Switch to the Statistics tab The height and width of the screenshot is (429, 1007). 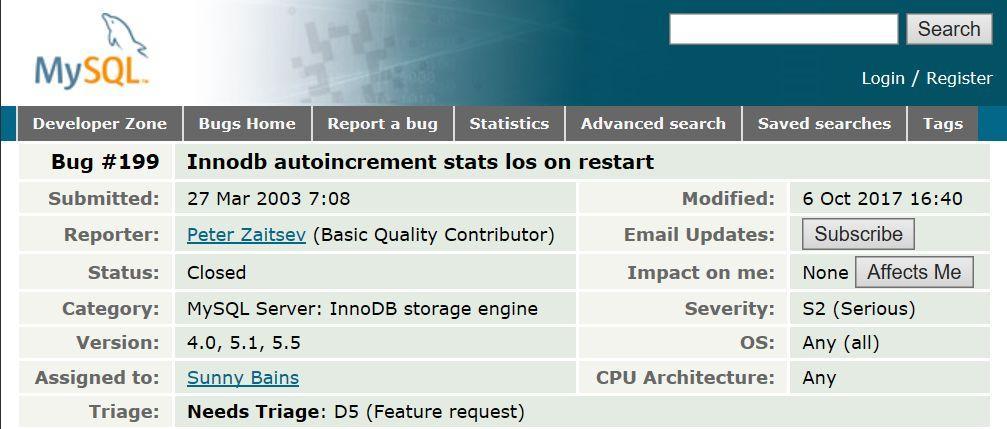(x=509, y=124)
